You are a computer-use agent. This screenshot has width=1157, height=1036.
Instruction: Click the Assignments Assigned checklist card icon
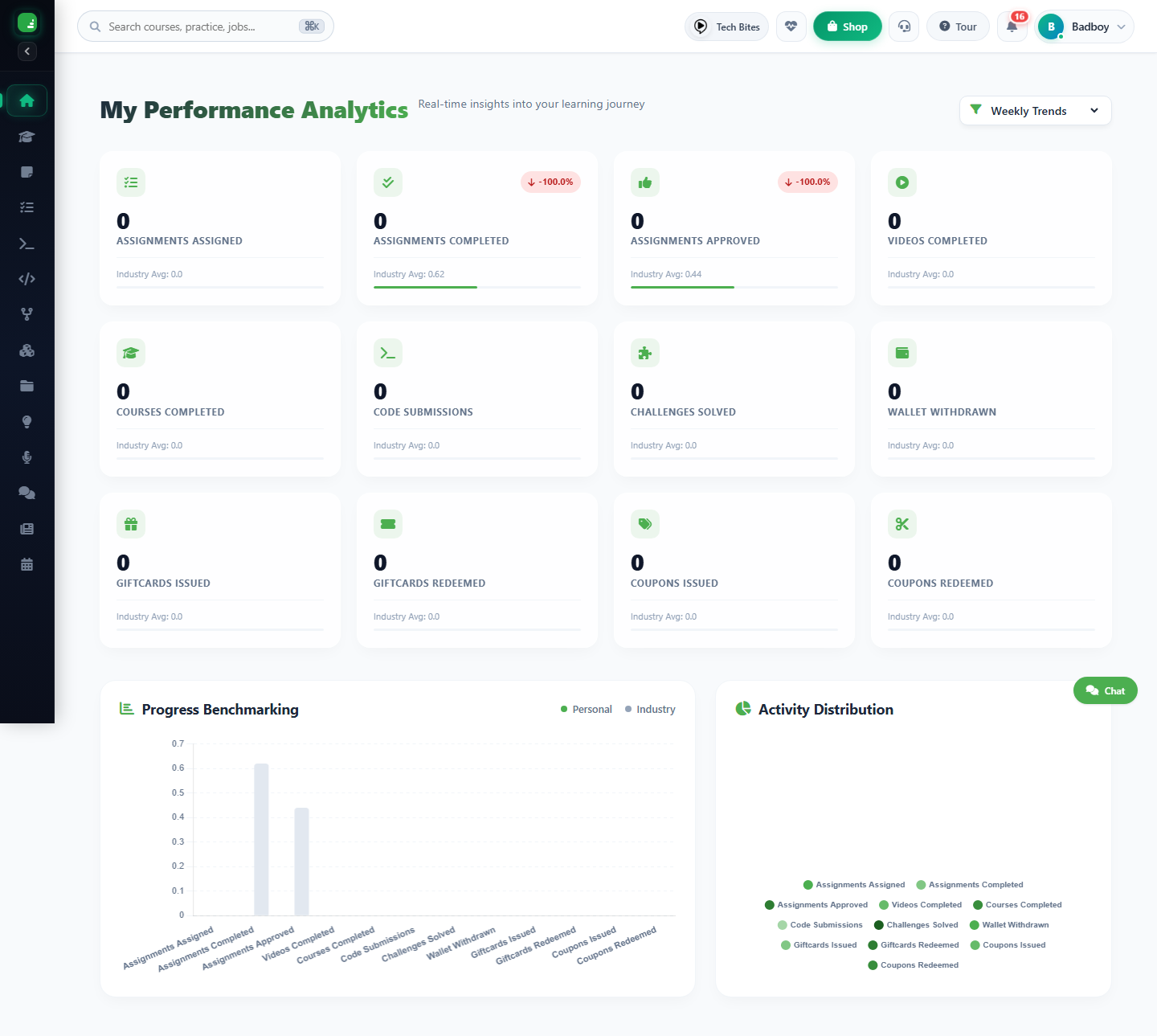pos(131,182)
